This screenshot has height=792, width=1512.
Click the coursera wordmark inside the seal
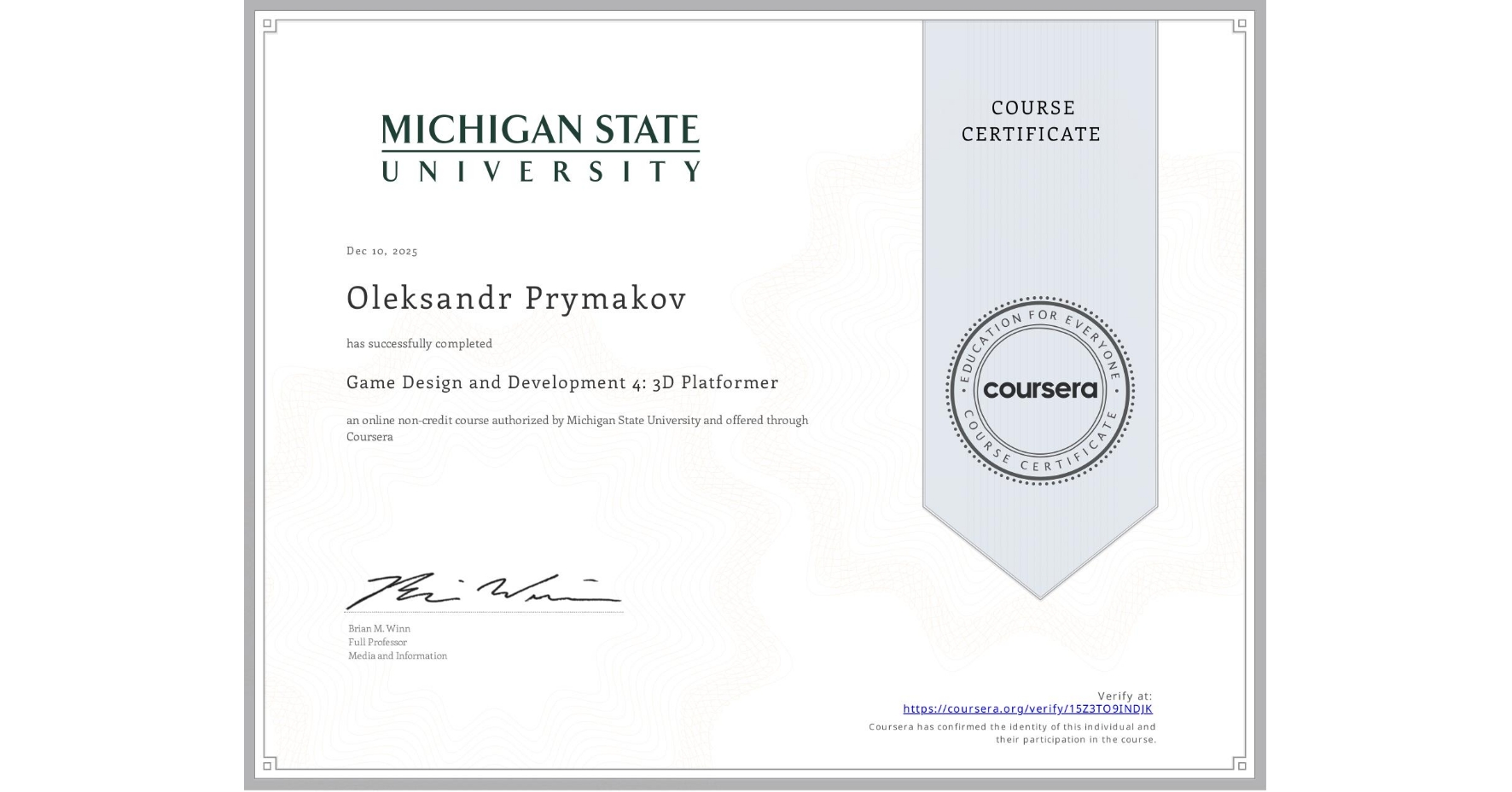point(1040,390)
